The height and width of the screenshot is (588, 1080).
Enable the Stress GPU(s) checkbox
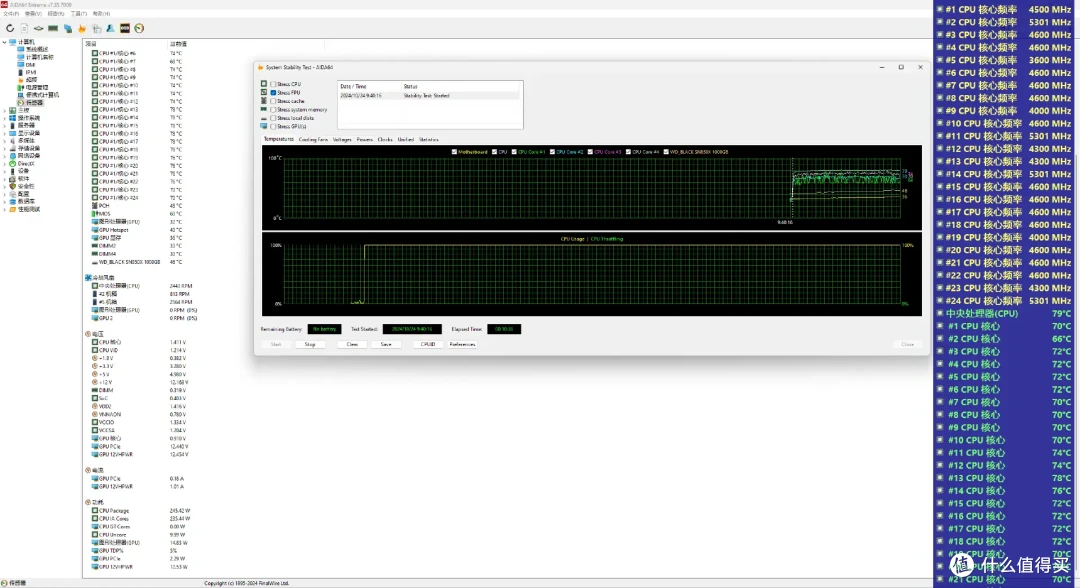pyautogui.click(x=273, y=127)
